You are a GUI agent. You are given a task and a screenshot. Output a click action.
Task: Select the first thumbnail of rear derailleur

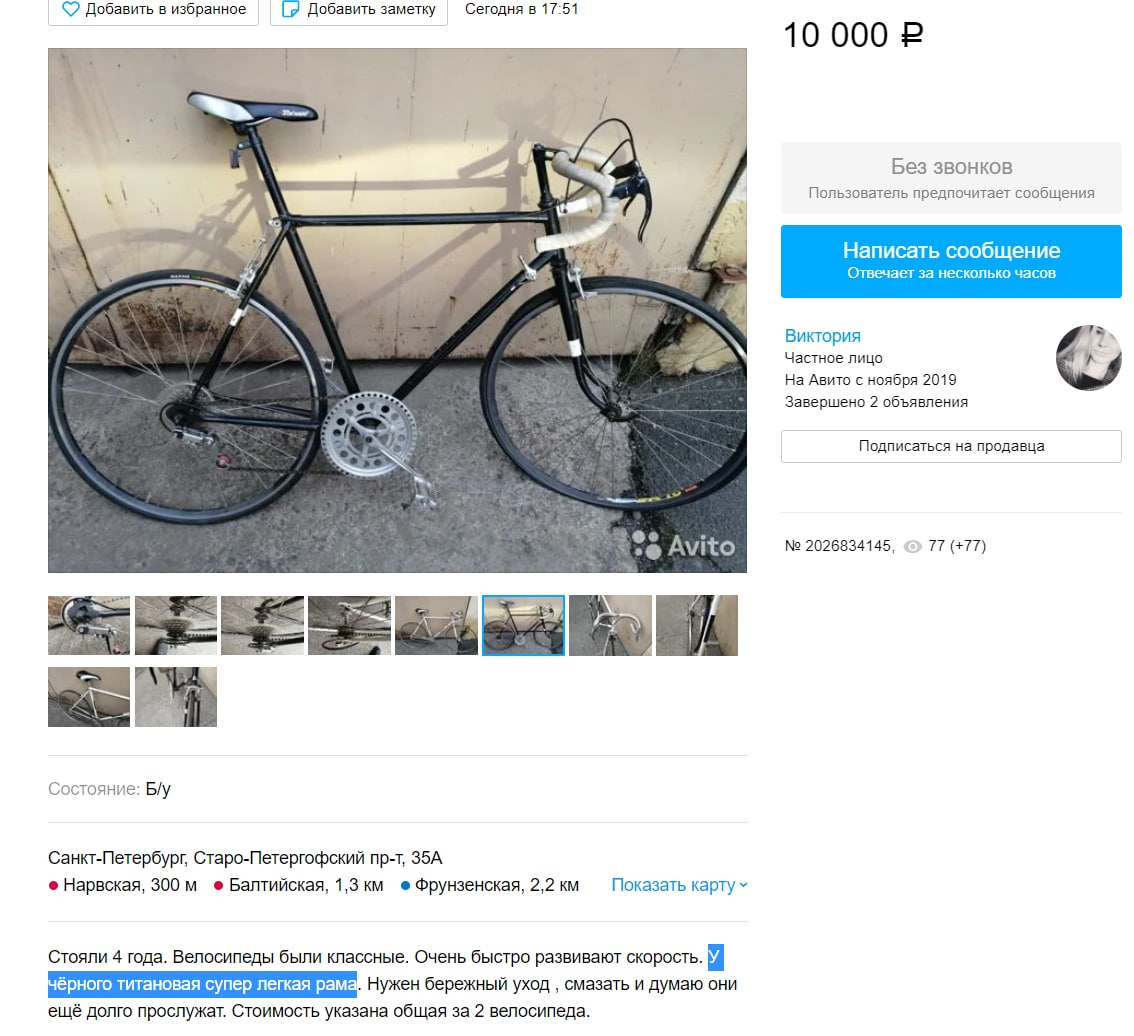point(89,625)
